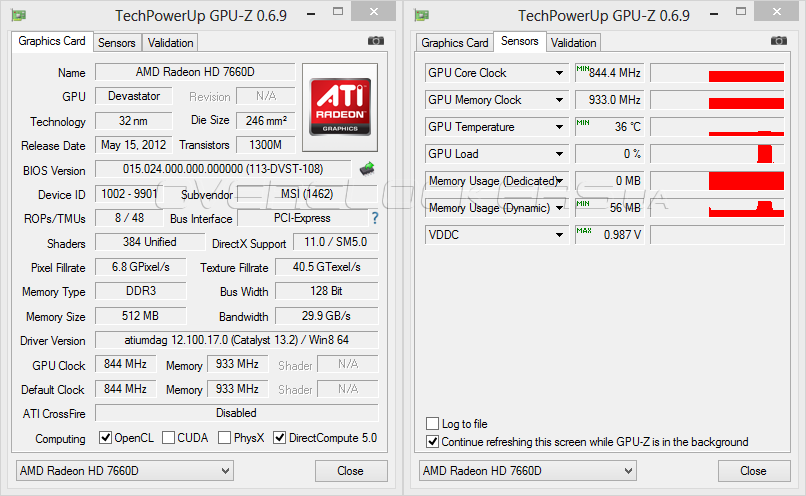The height and width of the screenshot is (496, 806).
Task: Click the BIOS save chip icon
Action: tap(367, 169)
